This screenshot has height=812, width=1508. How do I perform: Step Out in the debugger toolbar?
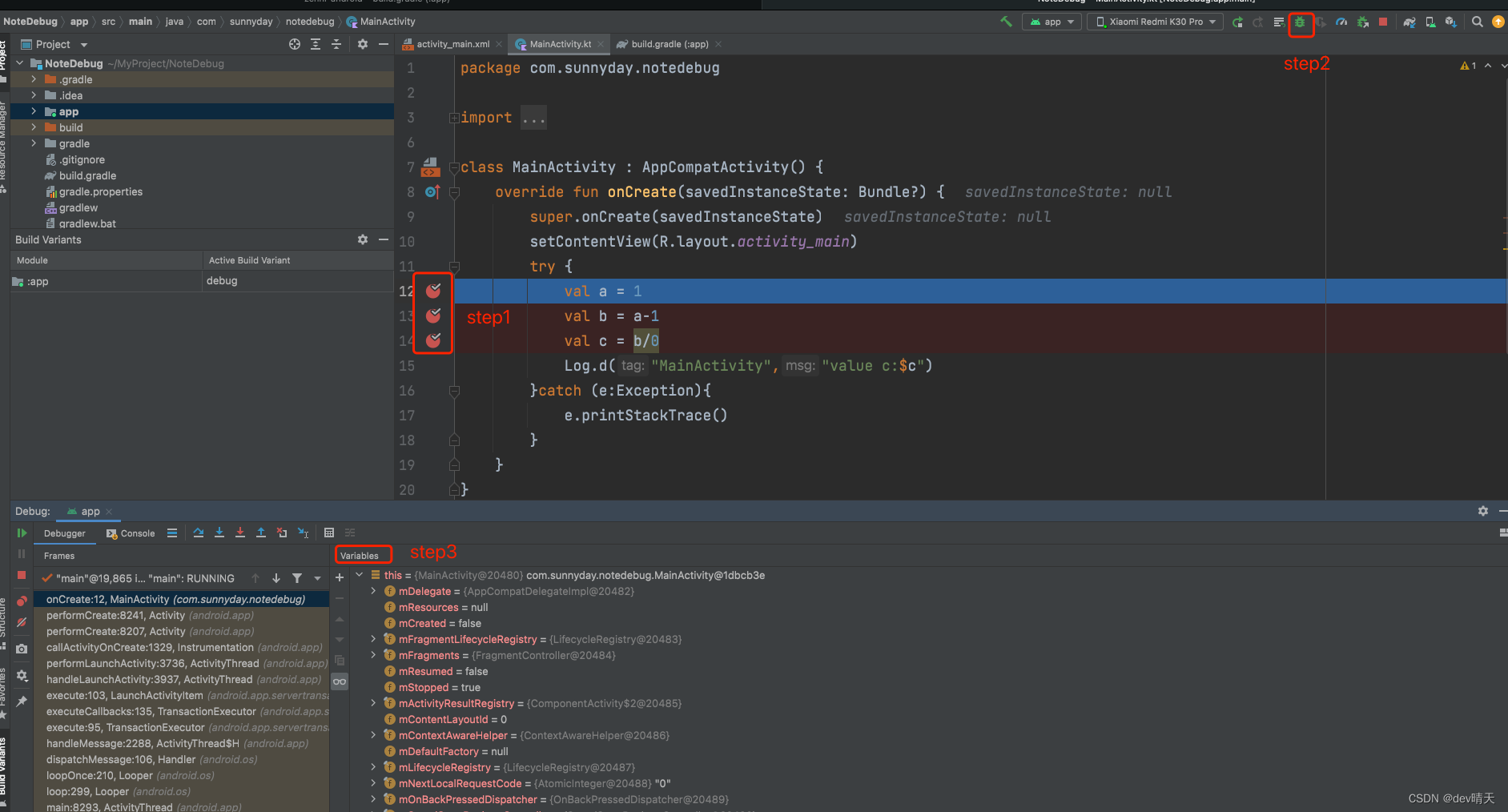[x=261, y=533]
